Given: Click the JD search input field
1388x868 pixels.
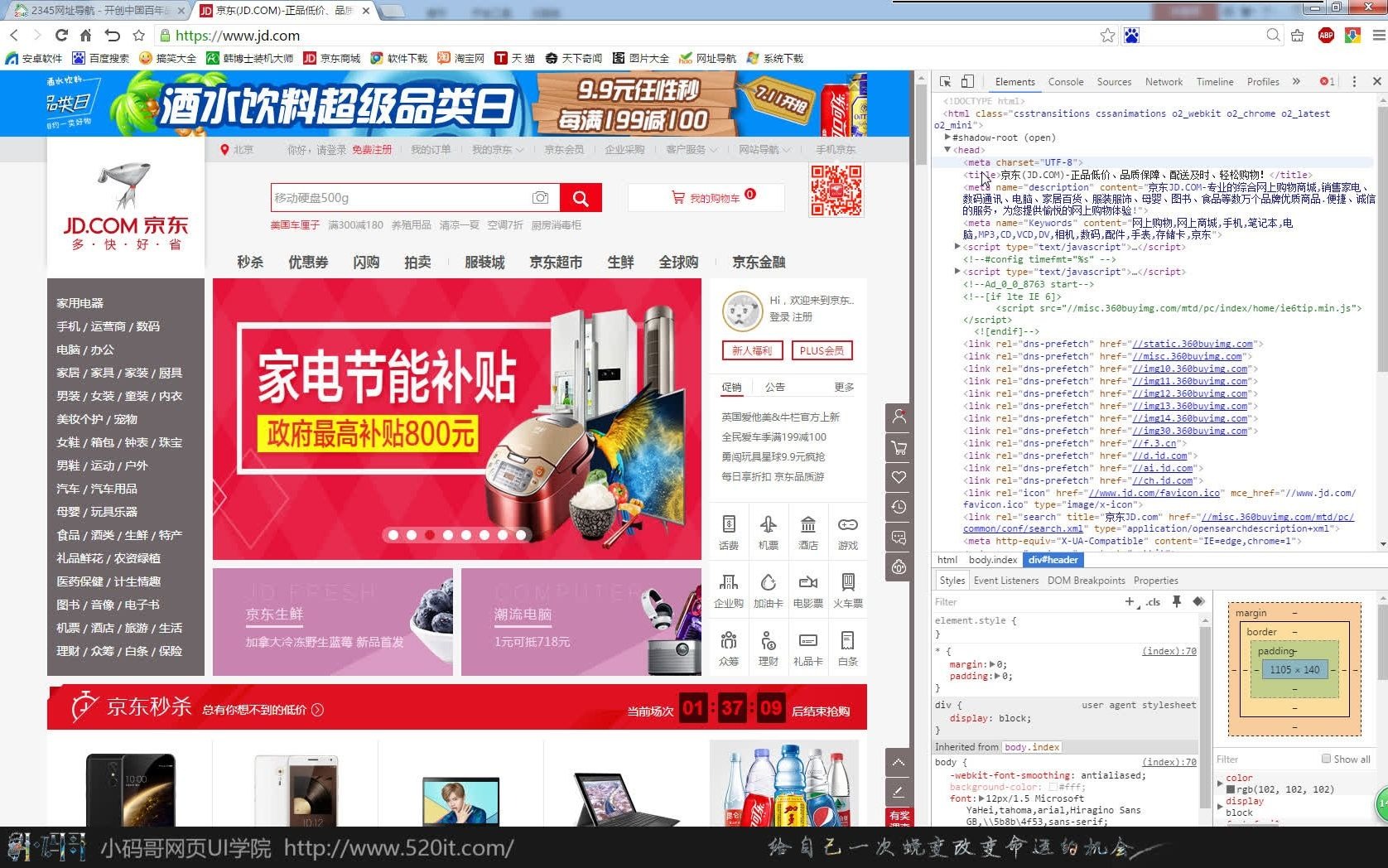Looking at the screenshot, I should (400, 198).
